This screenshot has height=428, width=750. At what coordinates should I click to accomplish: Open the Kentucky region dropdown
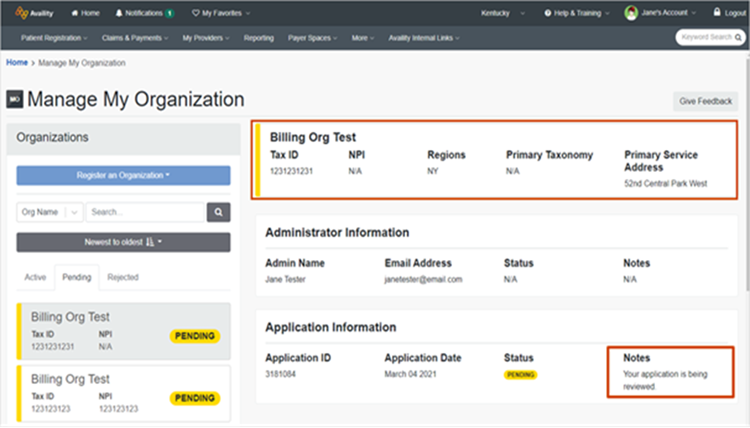tap(503, 13)
